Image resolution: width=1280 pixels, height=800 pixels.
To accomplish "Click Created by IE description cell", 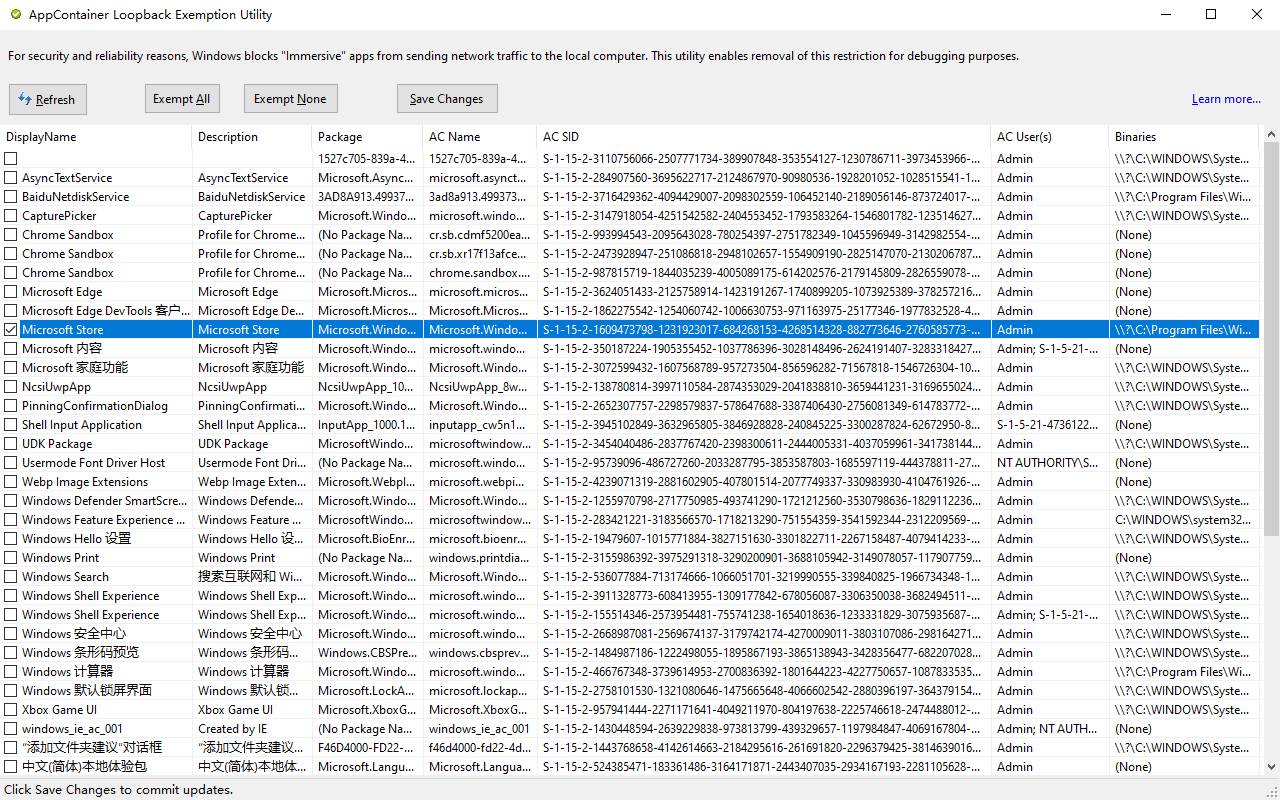I will pos(232,728).
